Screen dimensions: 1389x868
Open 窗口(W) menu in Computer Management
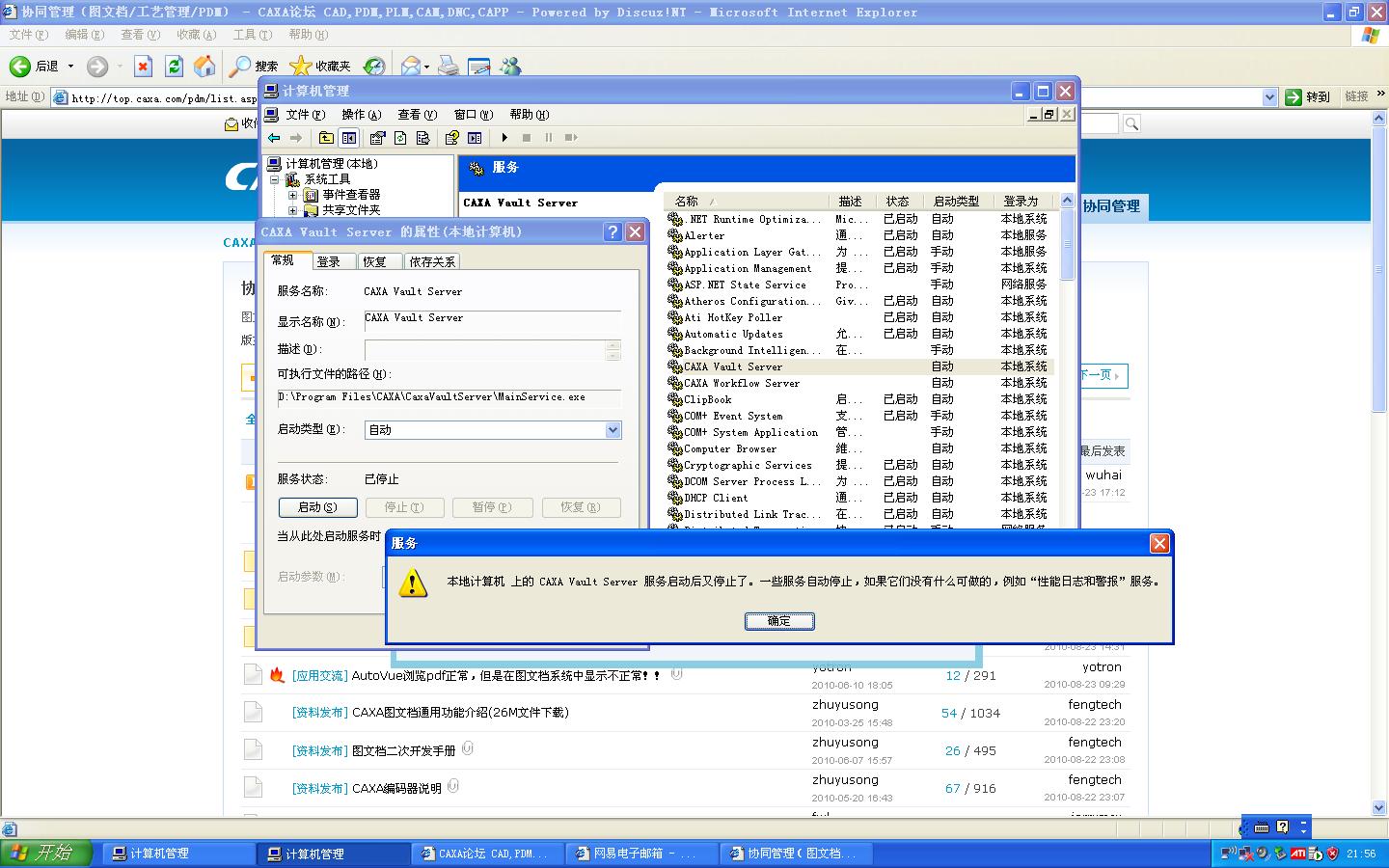tap(474, 115)
